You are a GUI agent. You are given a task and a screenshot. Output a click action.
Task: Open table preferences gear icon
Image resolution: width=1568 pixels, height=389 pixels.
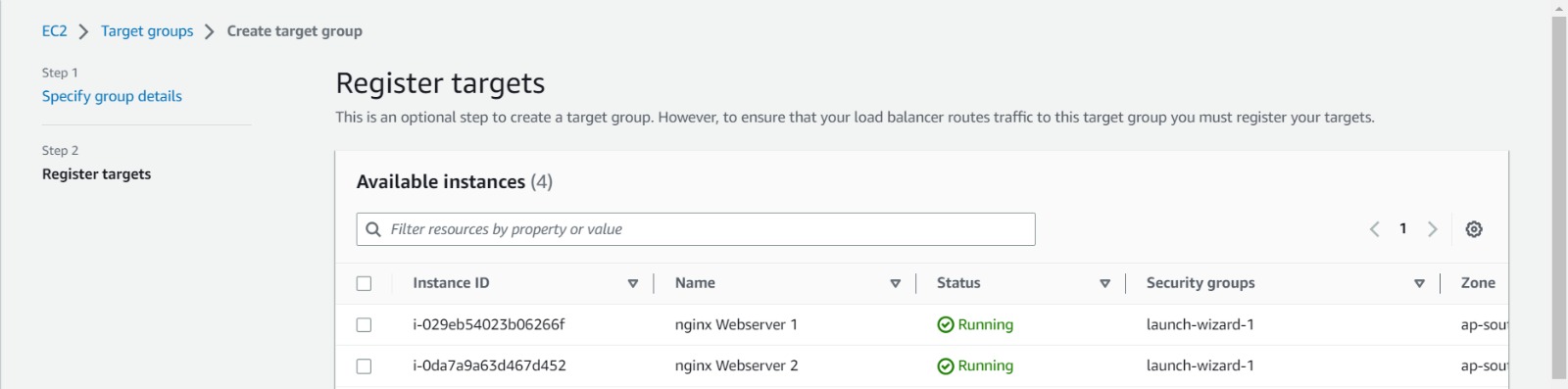(x=1473, y=229)
